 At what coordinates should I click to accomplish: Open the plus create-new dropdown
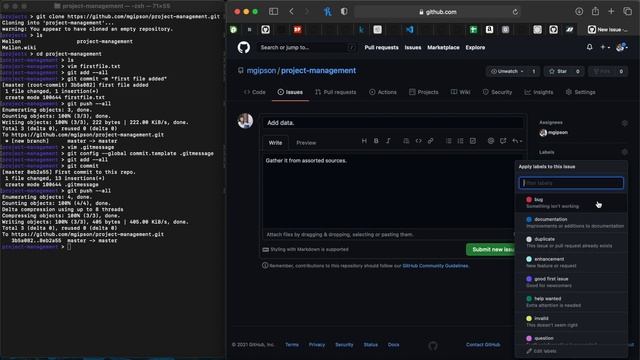[x=605, y=47]
